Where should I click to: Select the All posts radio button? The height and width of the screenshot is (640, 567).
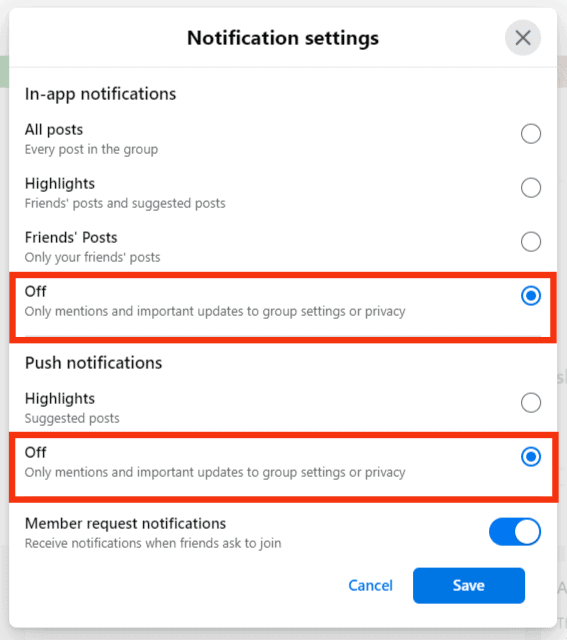click(531, 134)
